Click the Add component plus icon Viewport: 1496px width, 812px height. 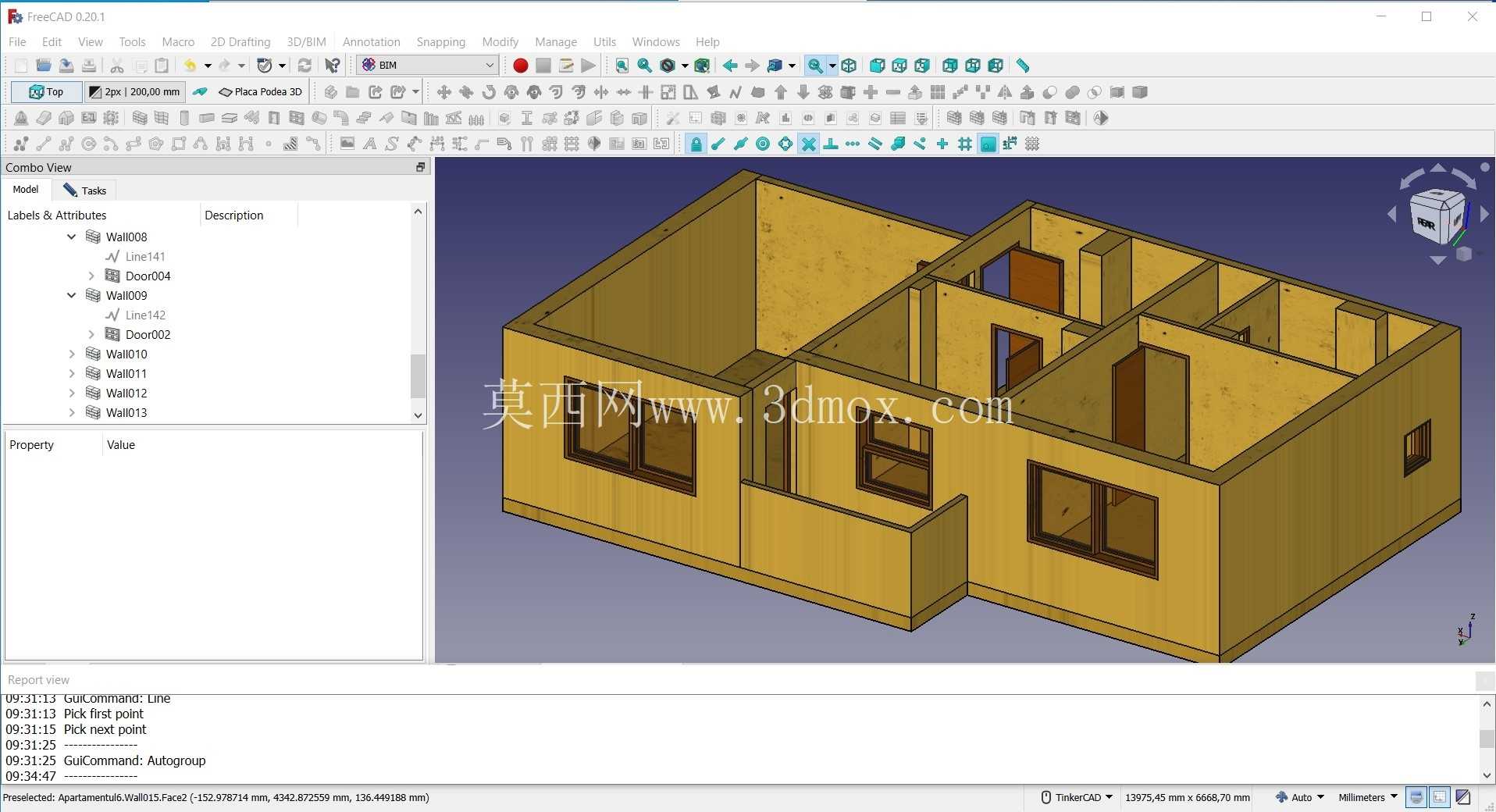(871, 92)
